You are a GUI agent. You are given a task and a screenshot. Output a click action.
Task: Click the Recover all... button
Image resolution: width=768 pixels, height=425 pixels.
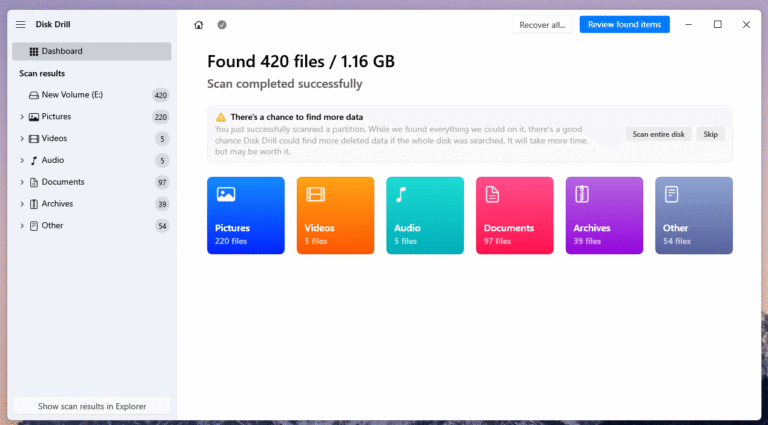(543, 24)
